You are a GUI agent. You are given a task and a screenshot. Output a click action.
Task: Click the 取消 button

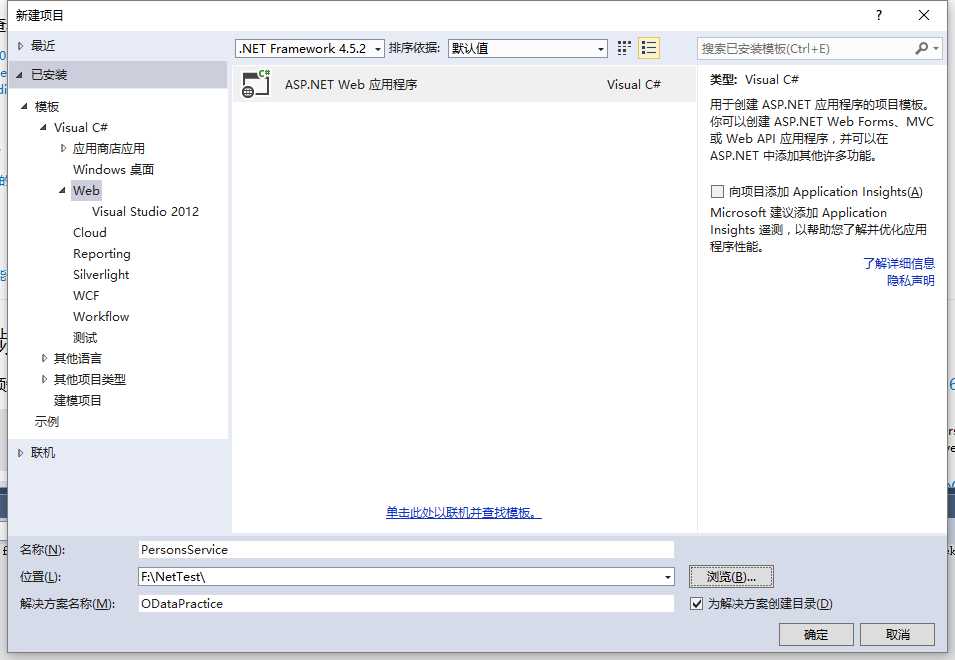(897, 634)
